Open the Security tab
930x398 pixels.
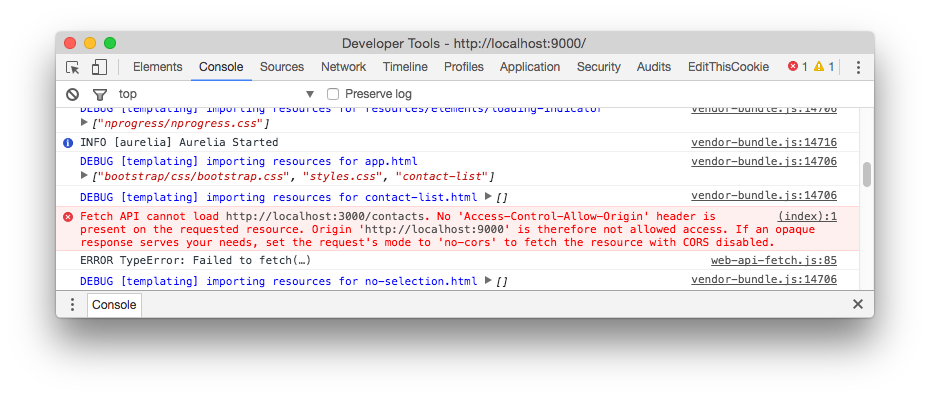pos(598,67)
